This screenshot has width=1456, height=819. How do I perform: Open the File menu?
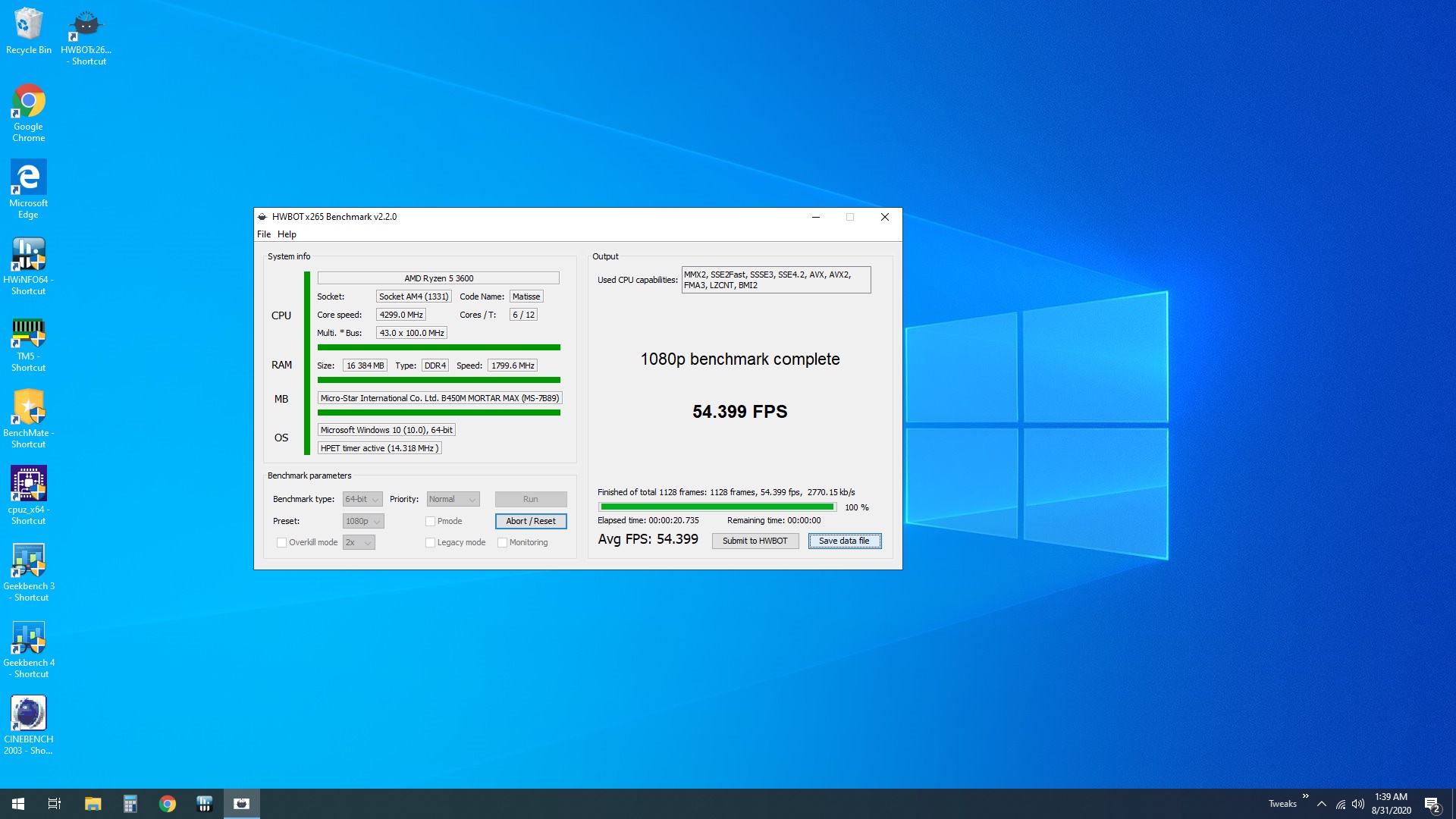264,234
